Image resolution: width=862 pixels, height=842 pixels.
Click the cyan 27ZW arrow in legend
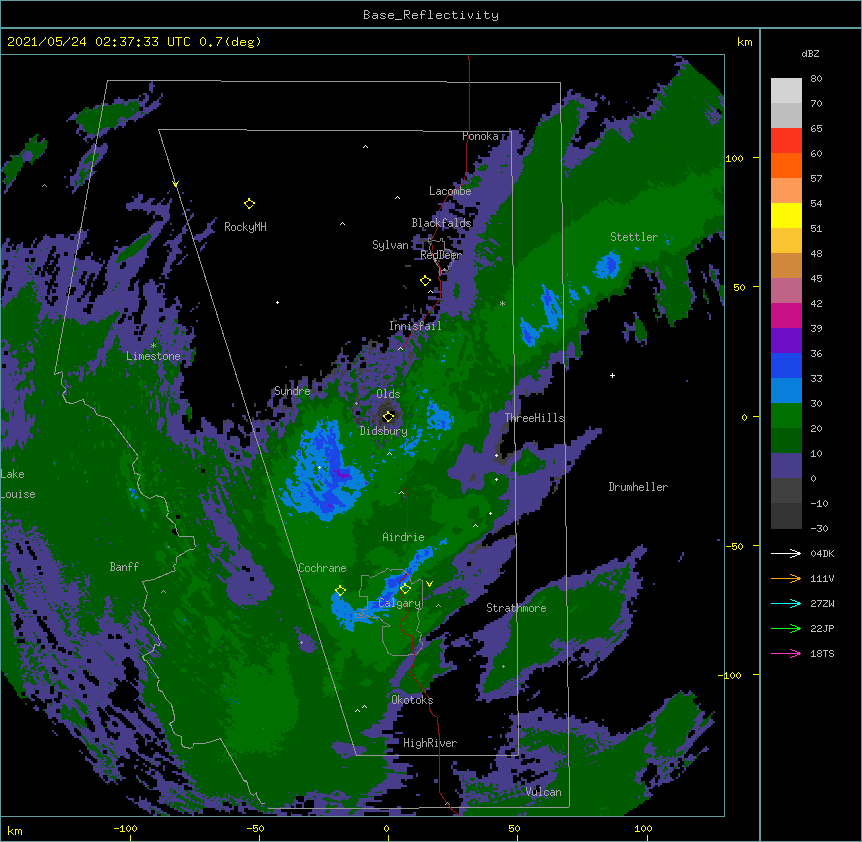pos(786,603)
